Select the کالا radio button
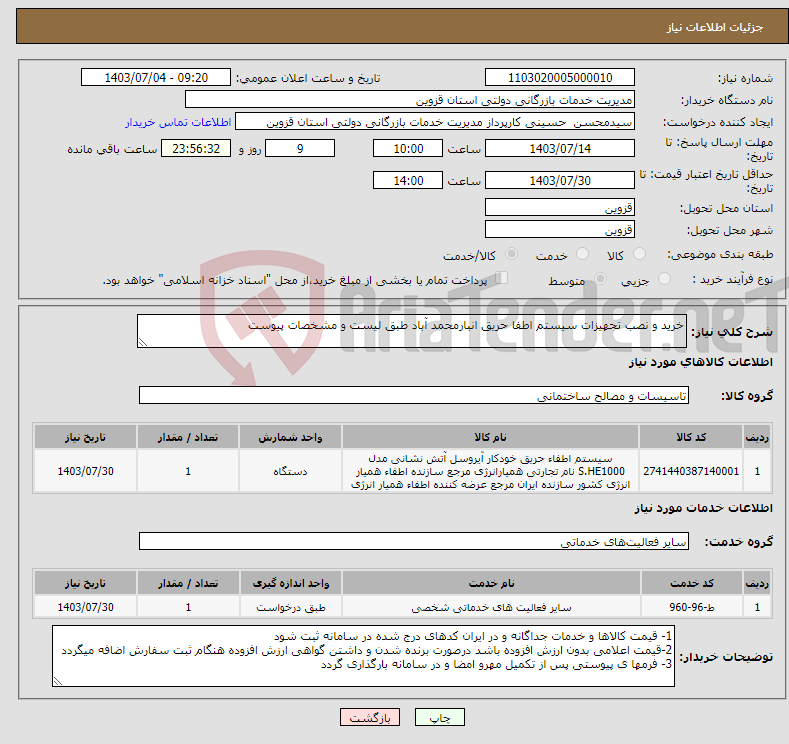 pos(639,254)
